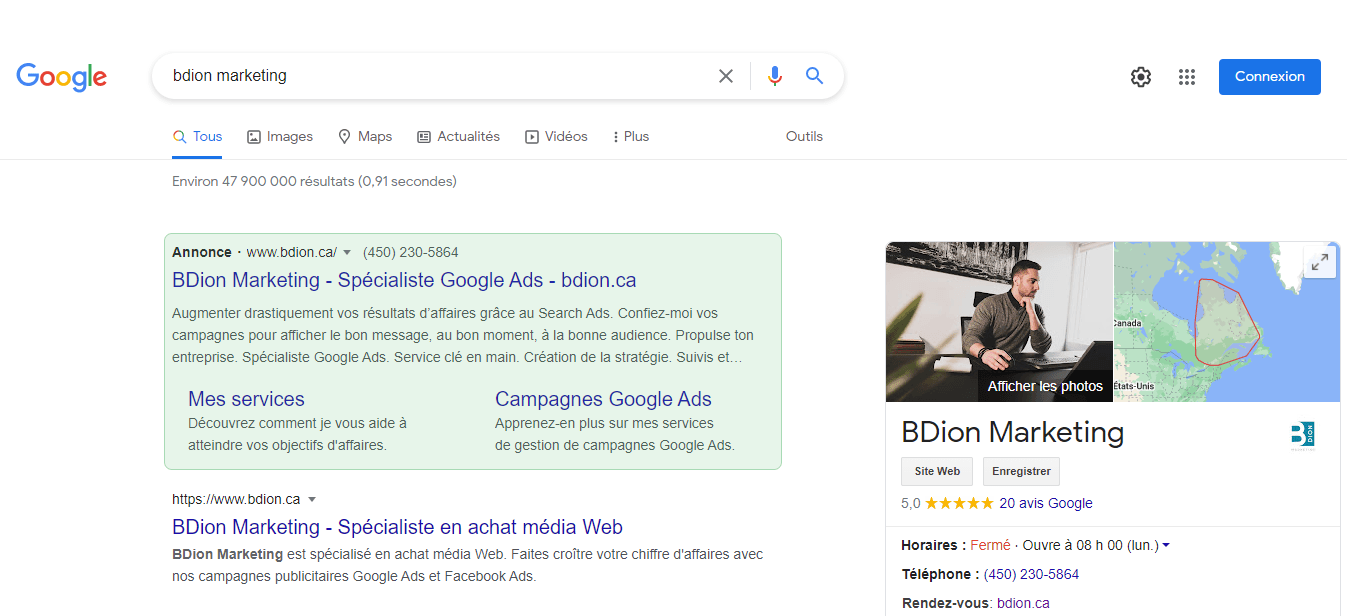This screenshot has width=1347, height=616.
Task: Select the Maps results tab
Action: tap(365, 136)
